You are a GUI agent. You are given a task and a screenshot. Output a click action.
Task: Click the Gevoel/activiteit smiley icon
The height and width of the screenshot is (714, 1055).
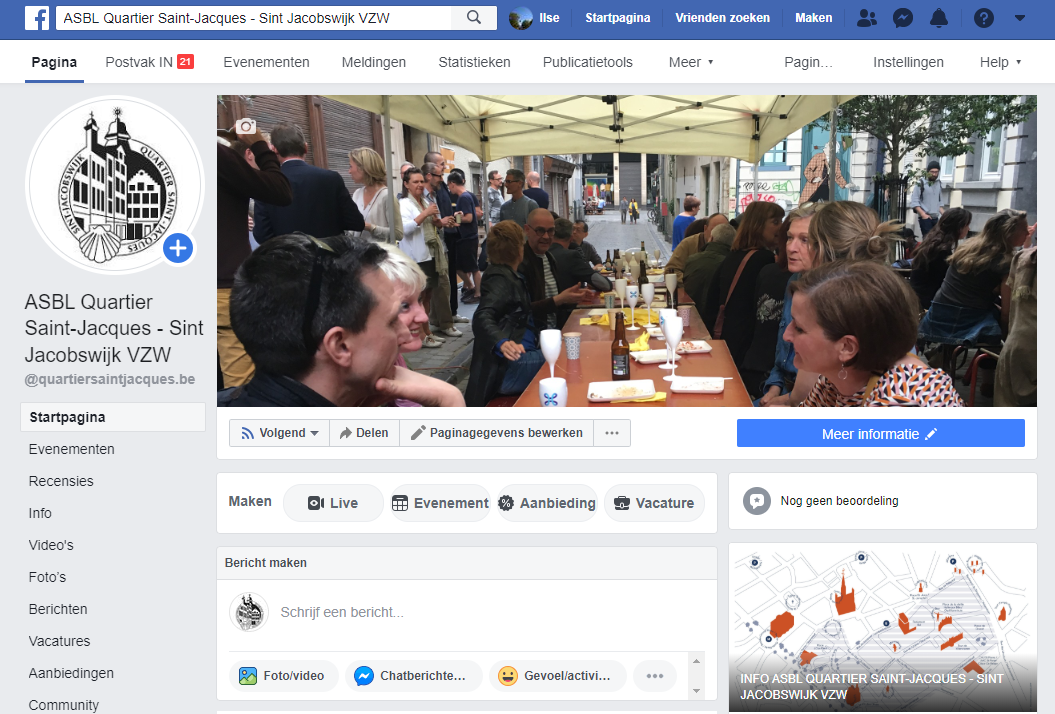coord(508,676)
